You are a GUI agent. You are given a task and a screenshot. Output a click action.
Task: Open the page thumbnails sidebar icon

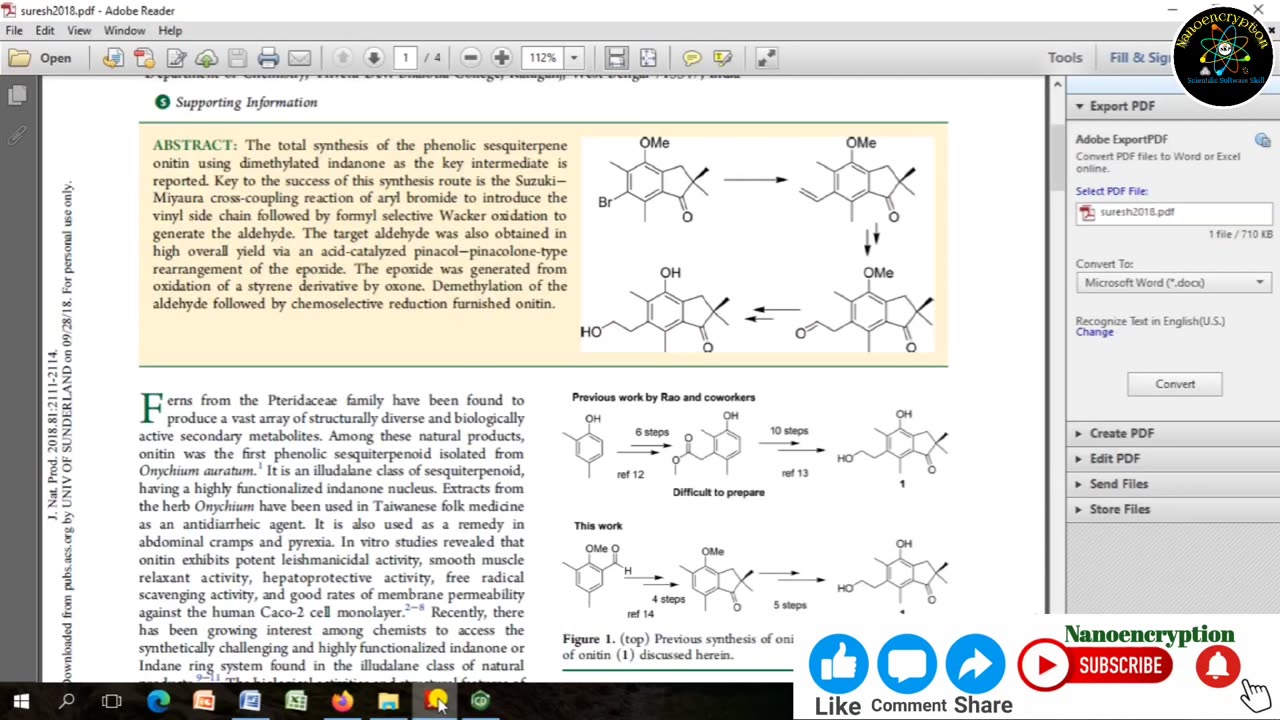(17, 96)
